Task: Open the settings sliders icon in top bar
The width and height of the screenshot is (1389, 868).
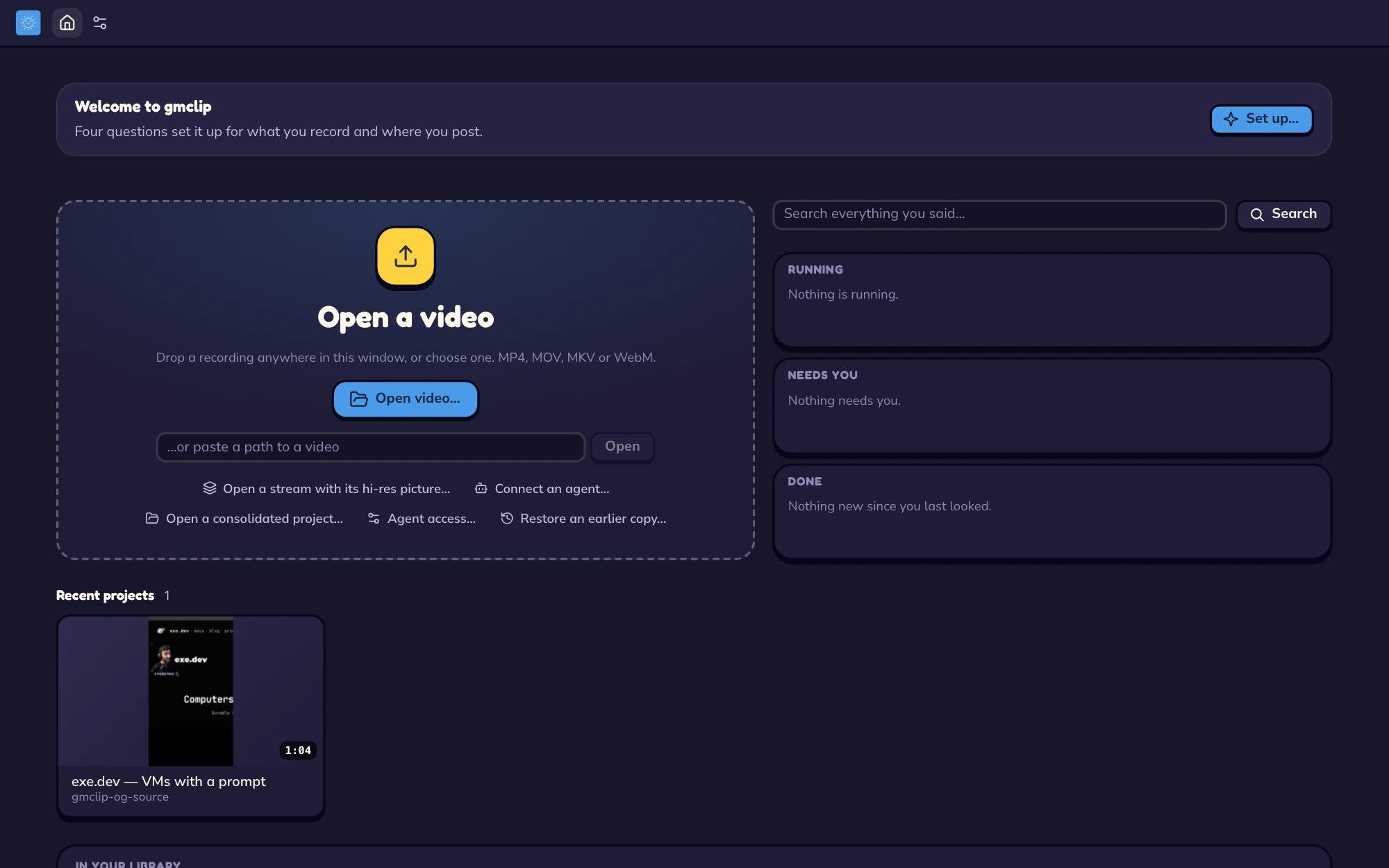Action: tap(100, 23)
